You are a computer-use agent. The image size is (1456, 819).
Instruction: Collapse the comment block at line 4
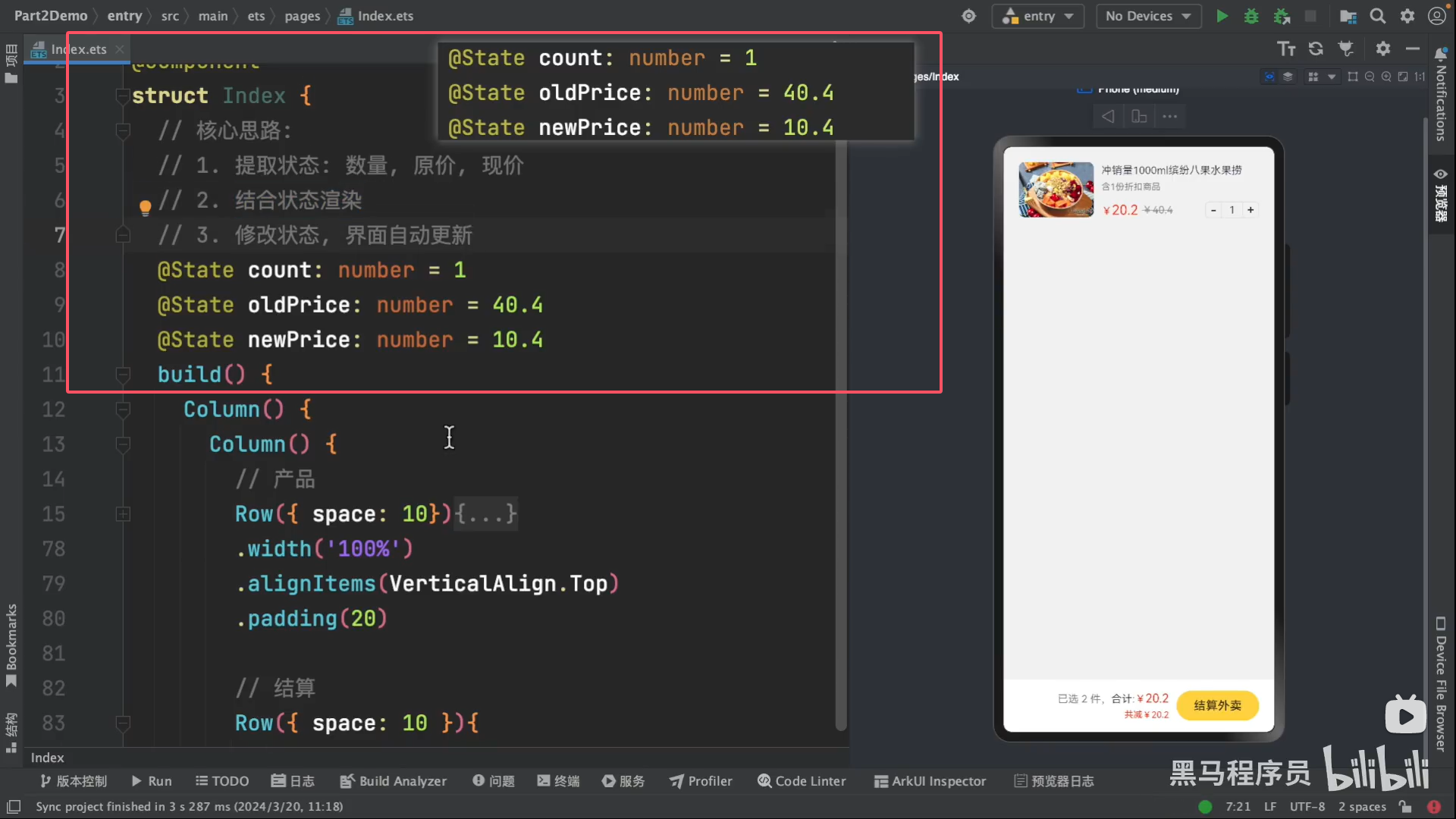pyautogui.click(x=123, y=130)
